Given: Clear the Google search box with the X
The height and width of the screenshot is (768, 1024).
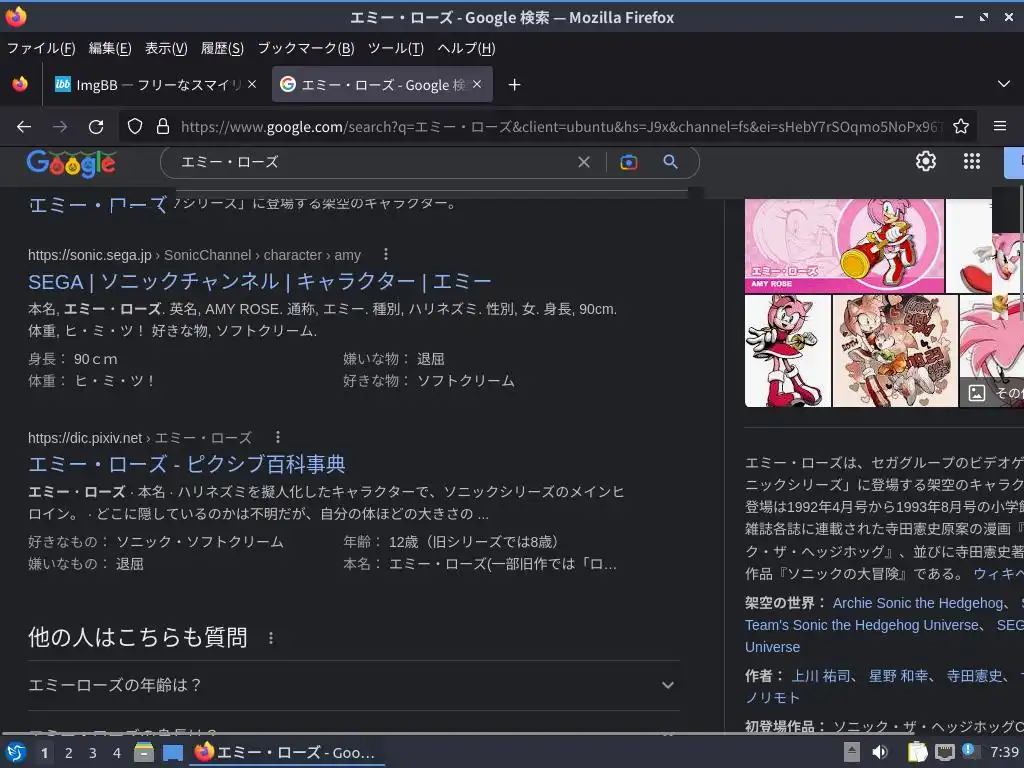Looking at the screenshot, I should (584, 162).
